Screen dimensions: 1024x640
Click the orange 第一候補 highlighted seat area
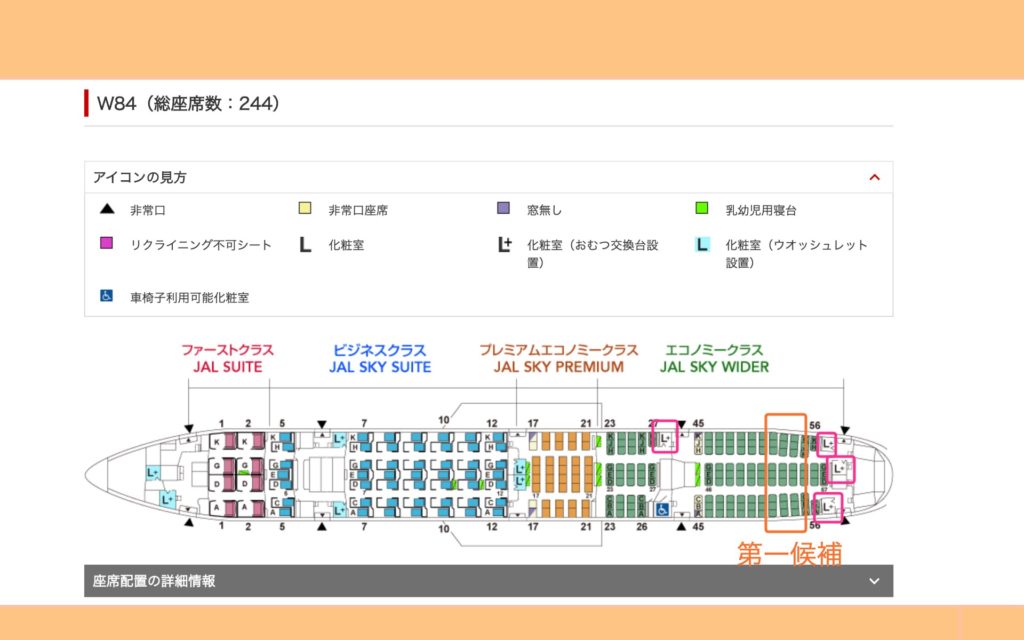pos(785,472)
